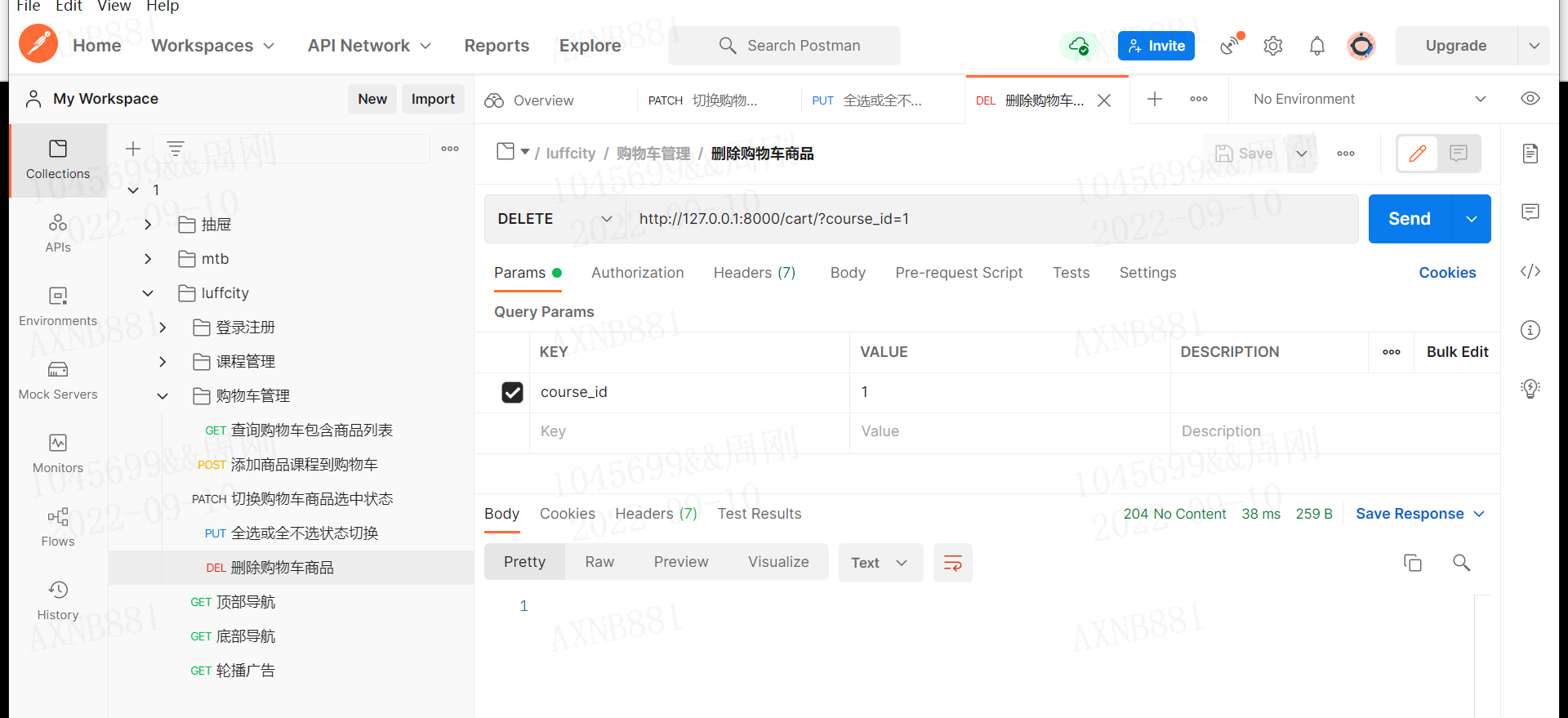The image size is (1568, 718).
Task: Open the collections panel more options
Action: pyautogui.click(x=450, y=149)
